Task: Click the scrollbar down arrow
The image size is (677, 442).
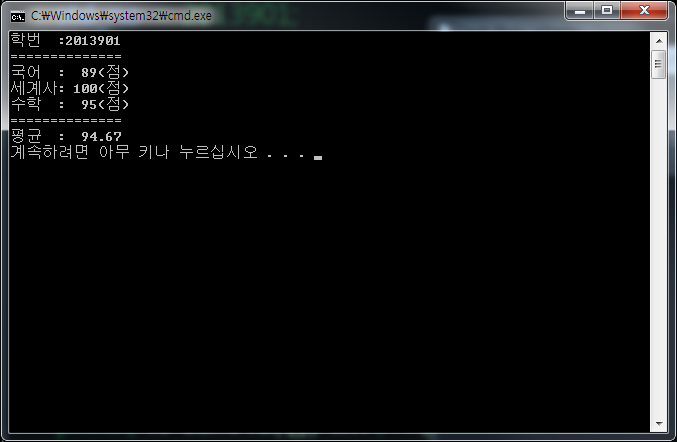Action: tap(659, 424)
